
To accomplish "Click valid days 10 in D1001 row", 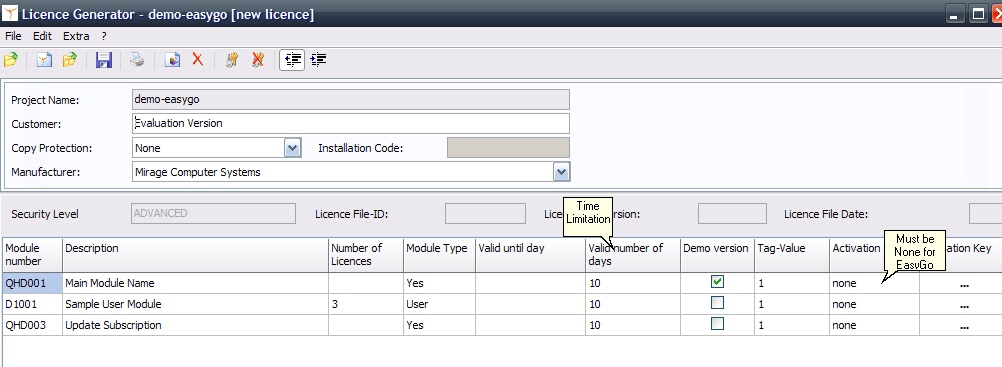I will point(633,304).
